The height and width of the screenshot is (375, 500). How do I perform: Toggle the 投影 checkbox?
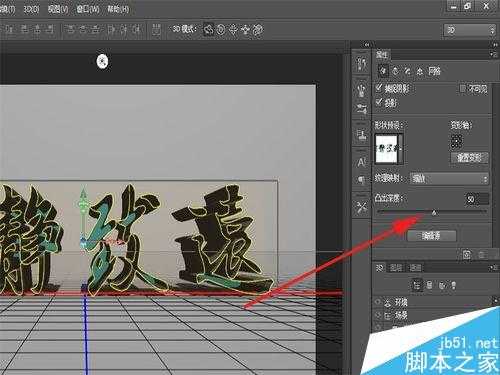[379, 102]
